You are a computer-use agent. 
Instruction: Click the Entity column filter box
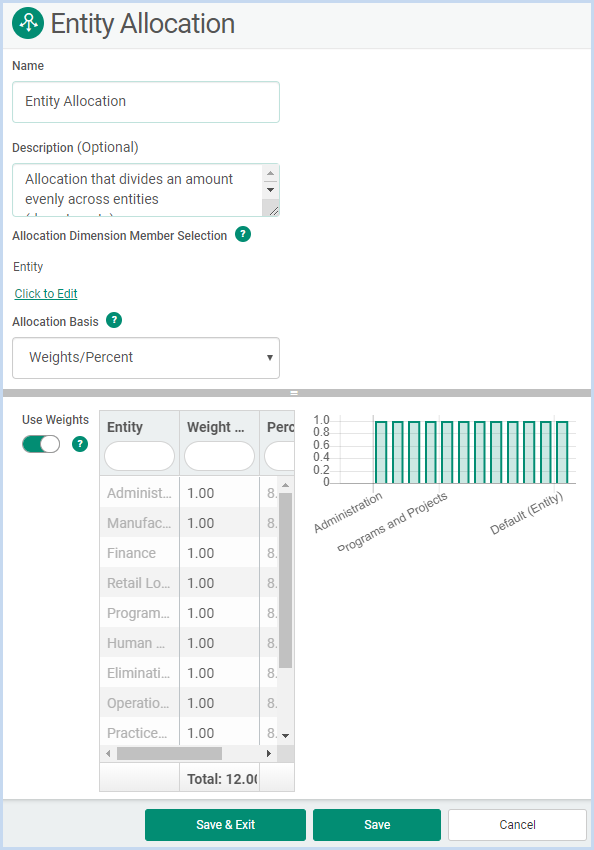pos(139,456)
